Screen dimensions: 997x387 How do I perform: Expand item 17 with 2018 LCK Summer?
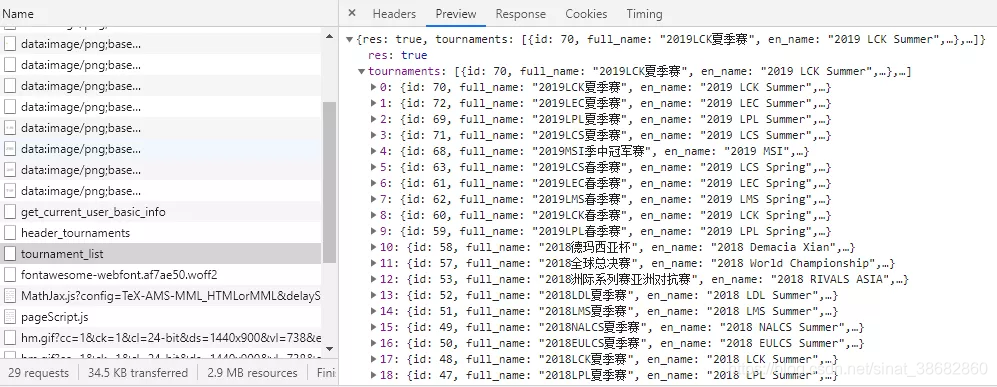373,359
